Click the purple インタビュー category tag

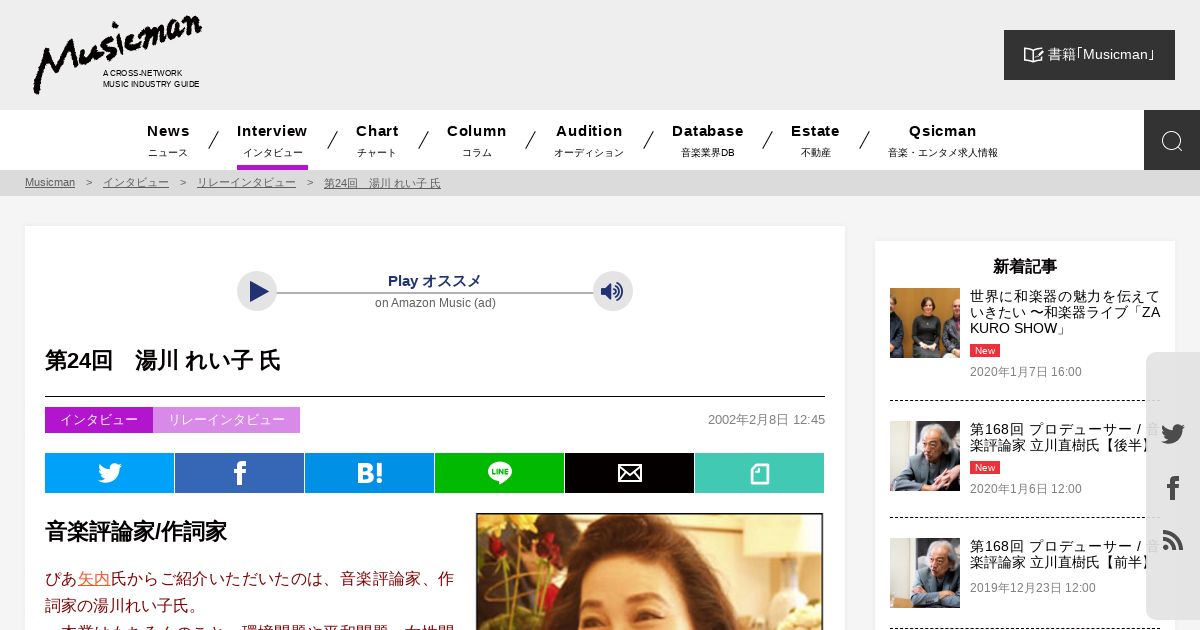click(99, 420)
